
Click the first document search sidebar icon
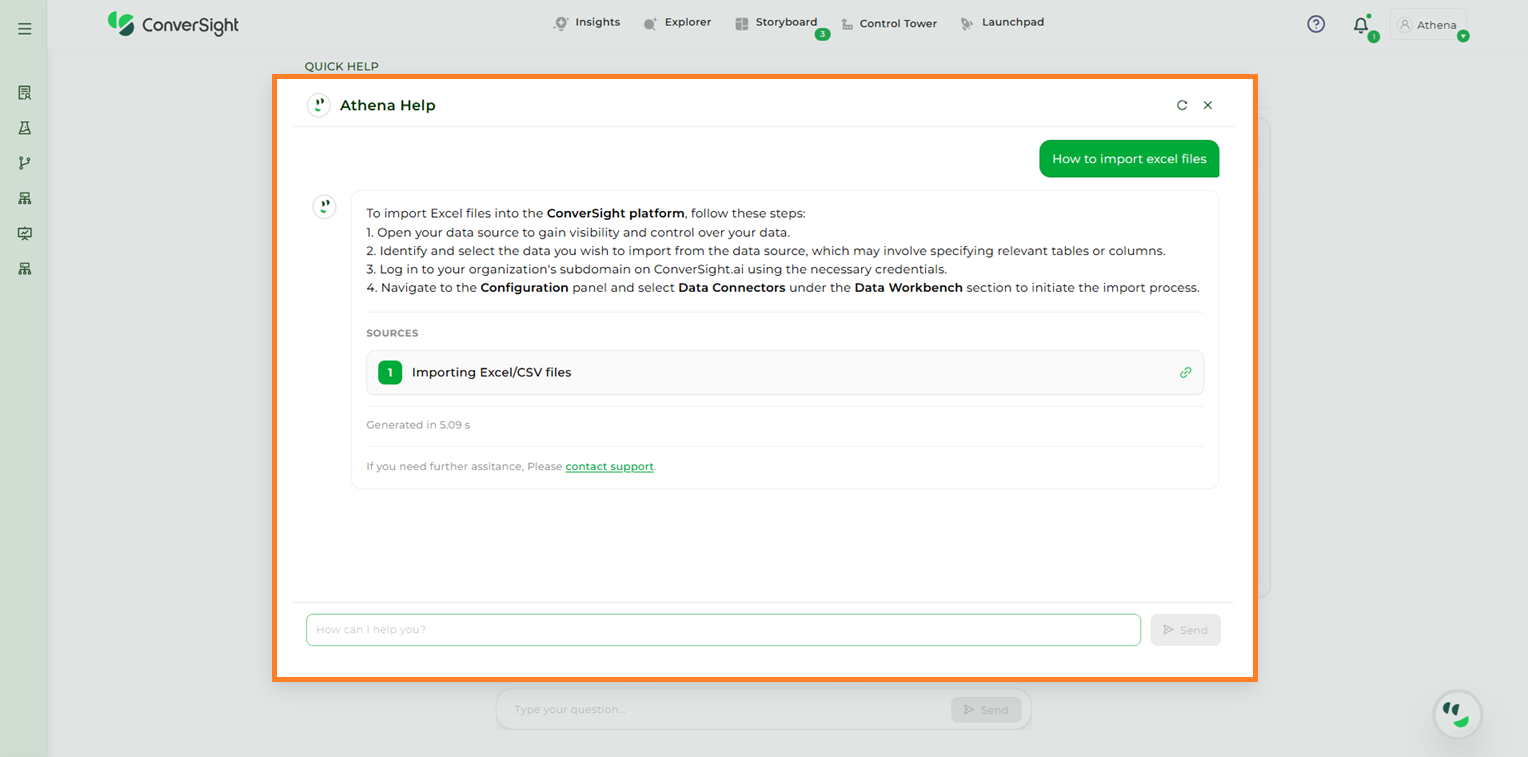[x=25, y=93]
